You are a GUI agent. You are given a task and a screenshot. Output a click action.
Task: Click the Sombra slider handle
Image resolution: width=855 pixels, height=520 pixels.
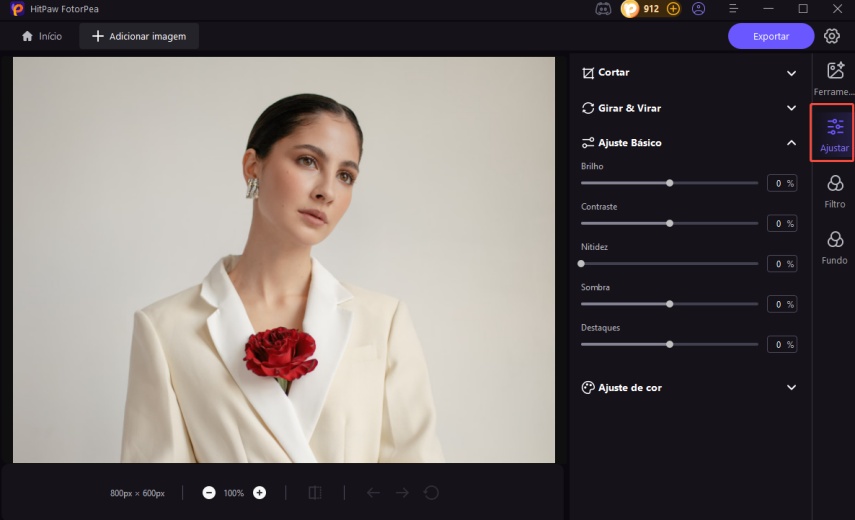pos(670,304)
